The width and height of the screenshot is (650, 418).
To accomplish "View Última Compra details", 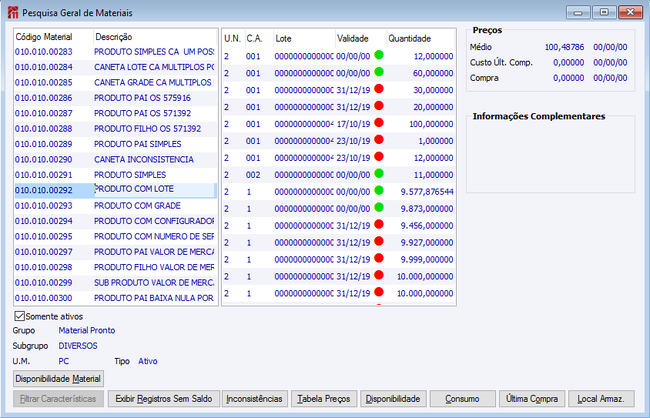I will [x=531, y=399].
